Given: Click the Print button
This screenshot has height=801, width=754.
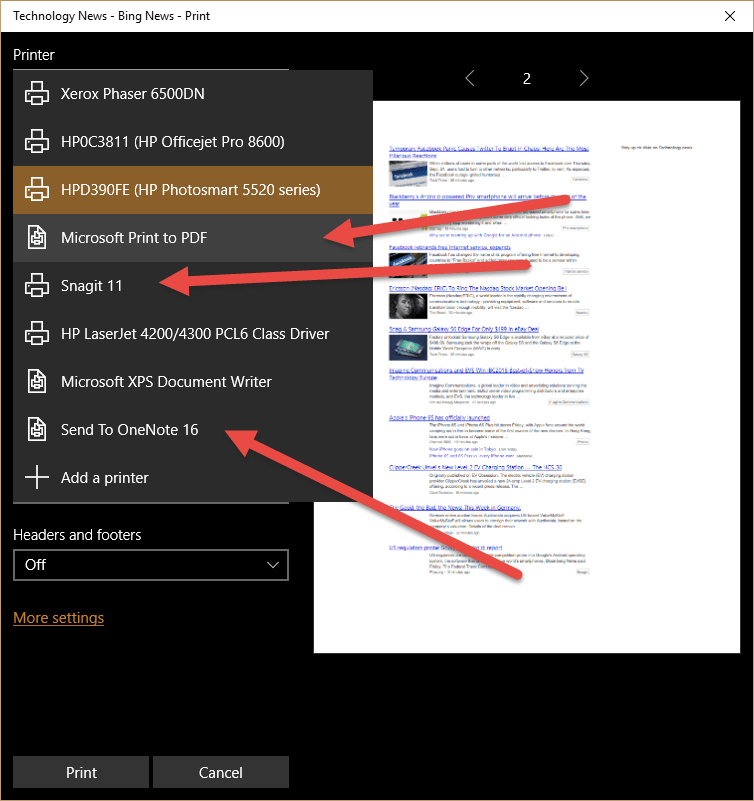Looking at the screenshot, I should point(81,772).
